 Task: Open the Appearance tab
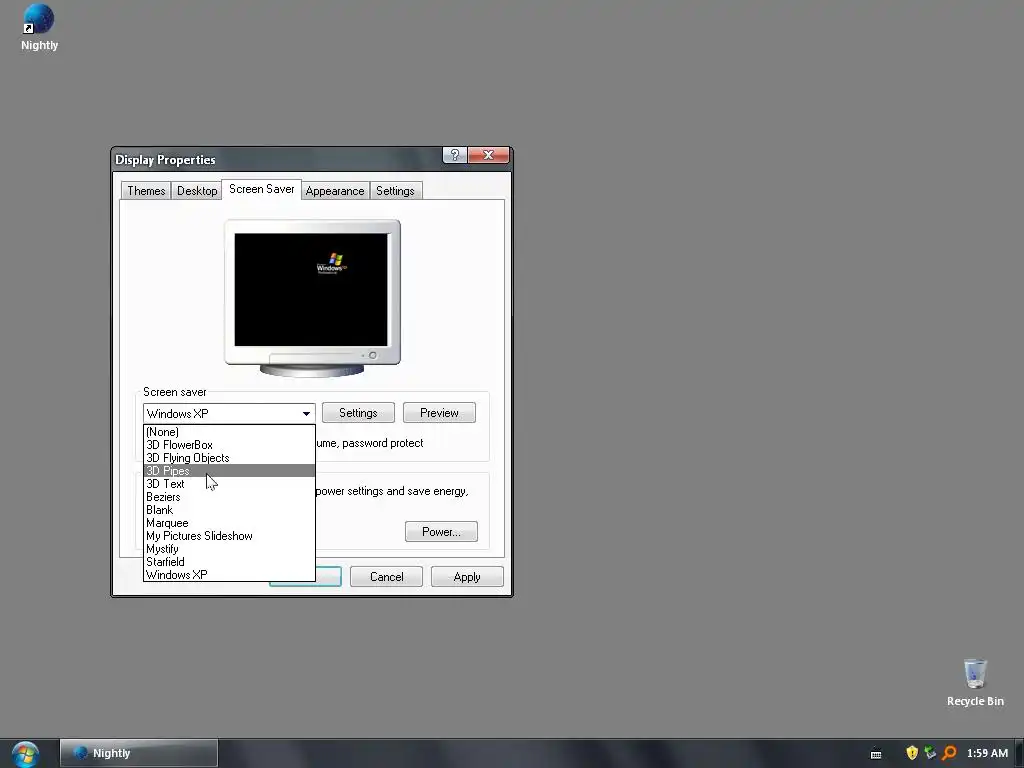tap(335, 191)
